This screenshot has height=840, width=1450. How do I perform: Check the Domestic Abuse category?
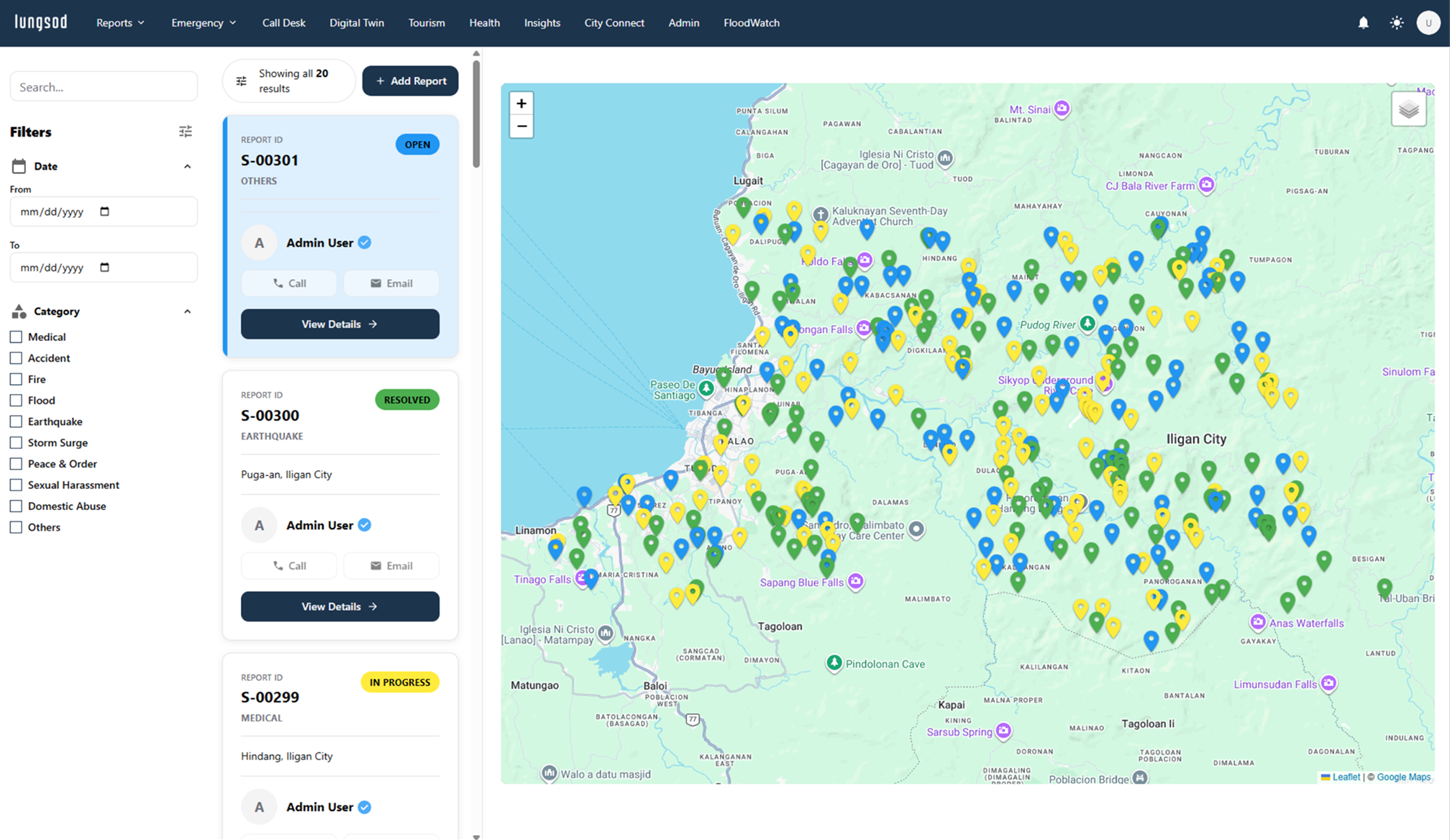point(16,506)
